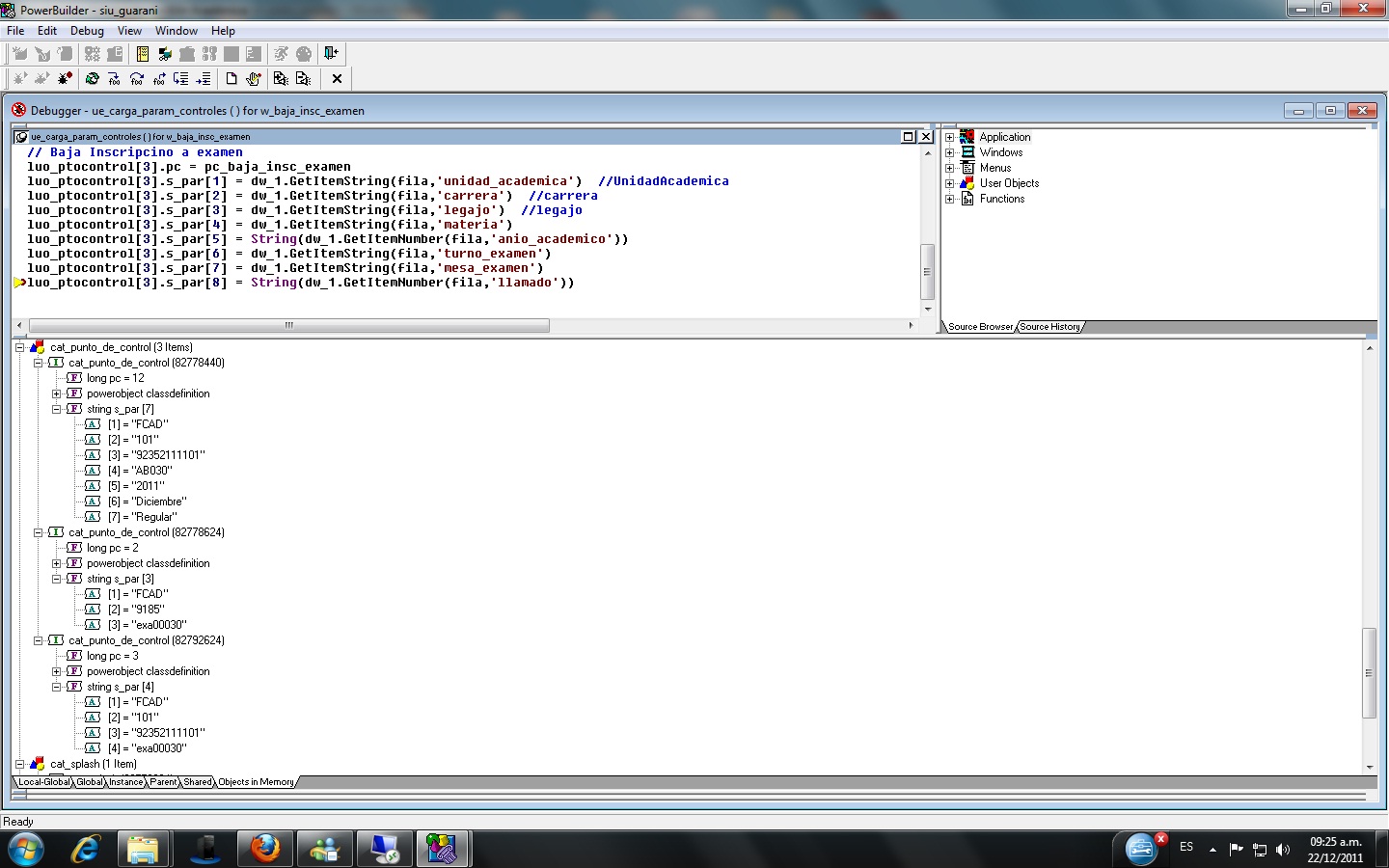Image resolution: width=1389 pixels, height=868 pixels.
Task: Expand the Application node in the Source Browser
Action: (949, 137)
